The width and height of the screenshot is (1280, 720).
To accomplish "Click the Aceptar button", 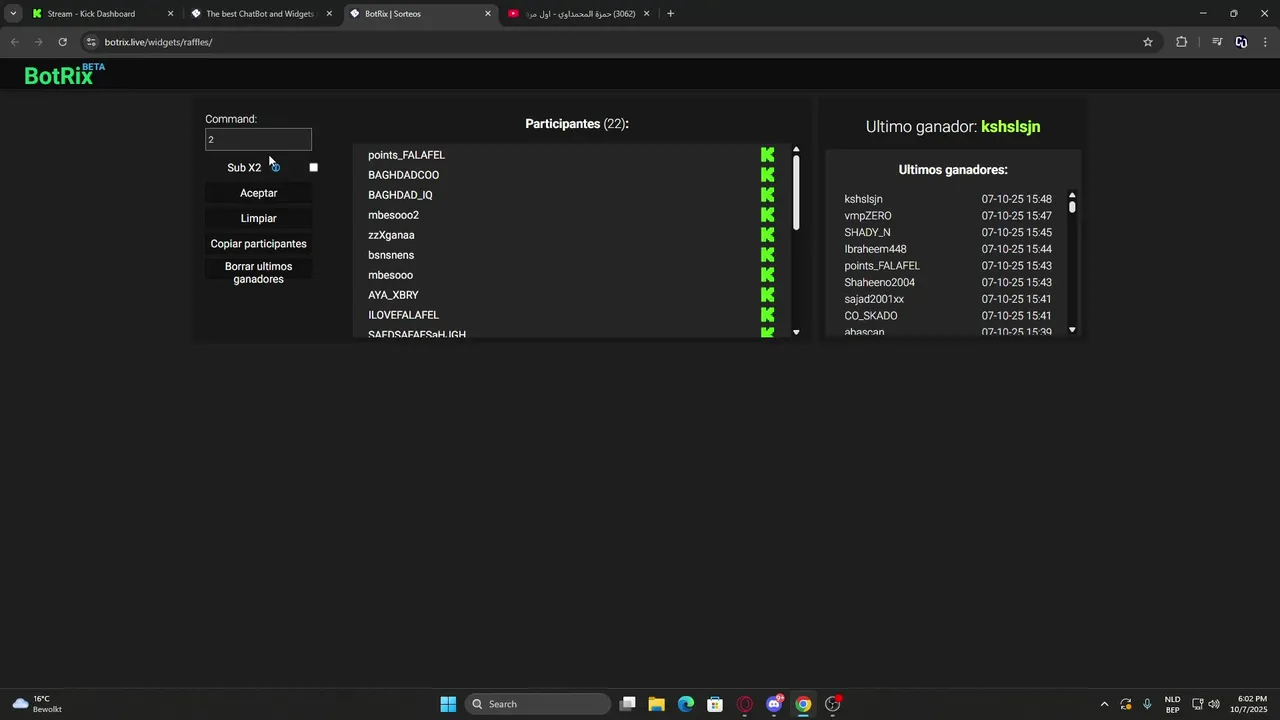I will tap(259, 193).
